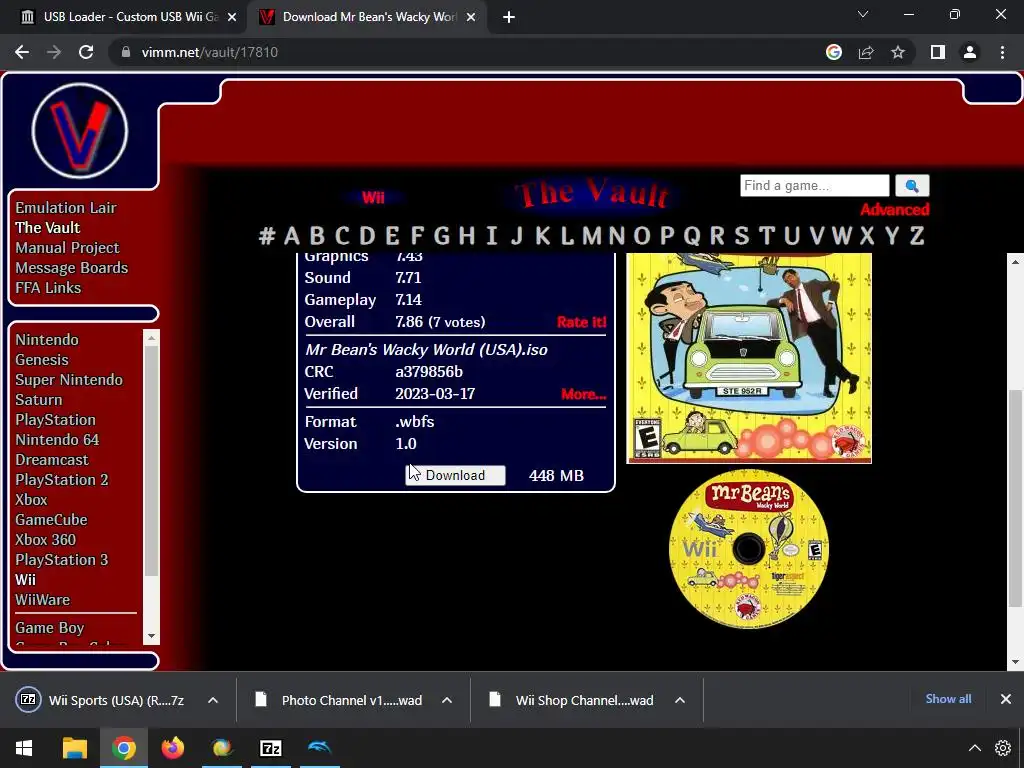
Task: Click the systems list scrollbar down arrow
Action: pyautogui.click(x=152, y=636)
